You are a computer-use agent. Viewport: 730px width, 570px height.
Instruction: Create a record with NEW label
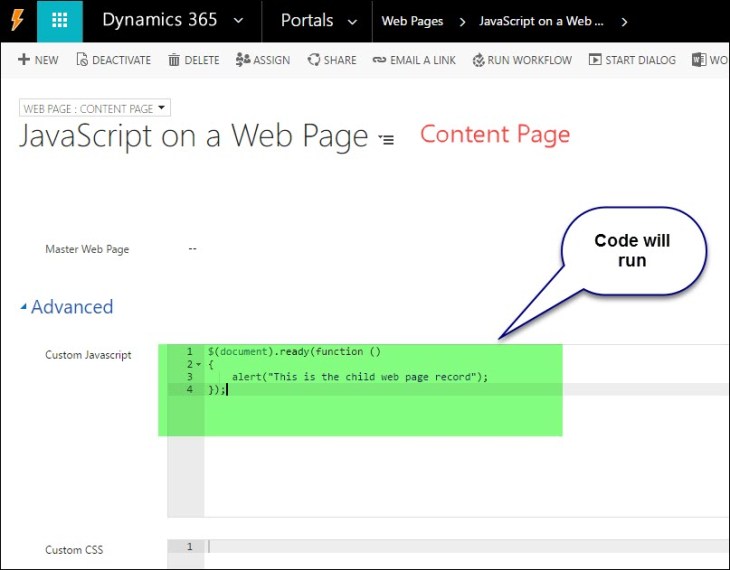(x=47, y=60)
